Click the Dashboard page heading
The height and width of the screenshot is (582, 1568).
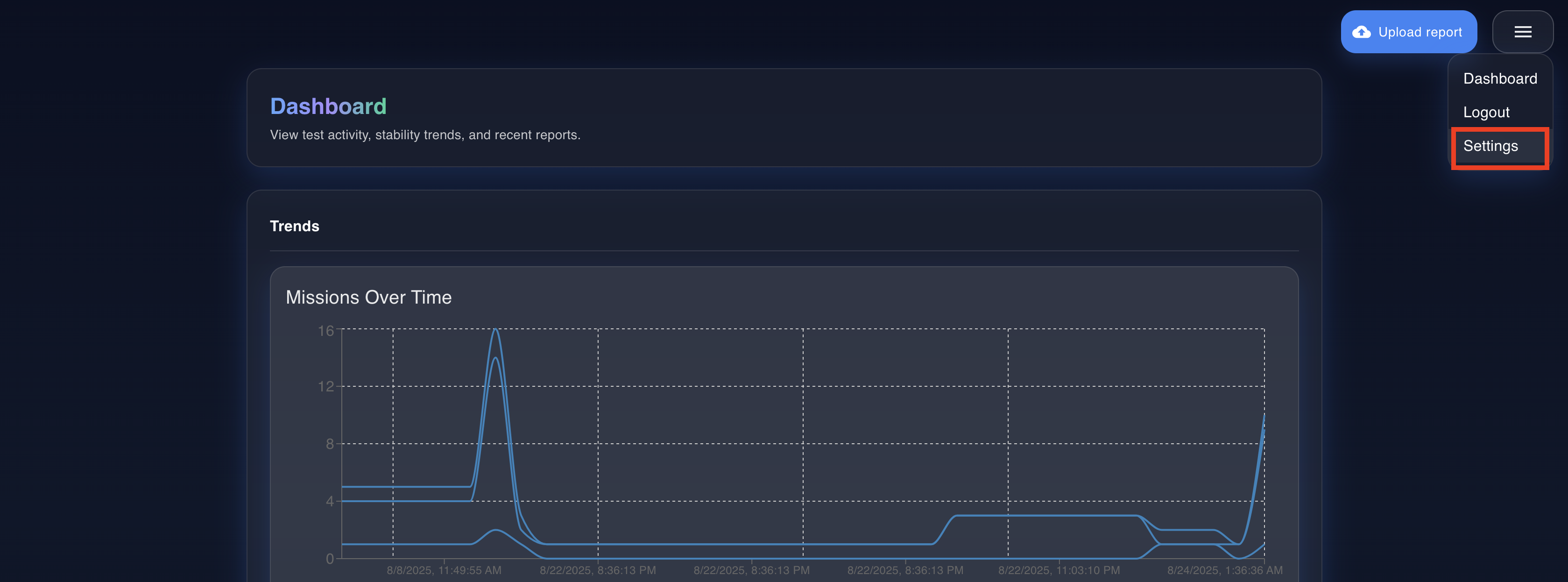click(328, 106)
